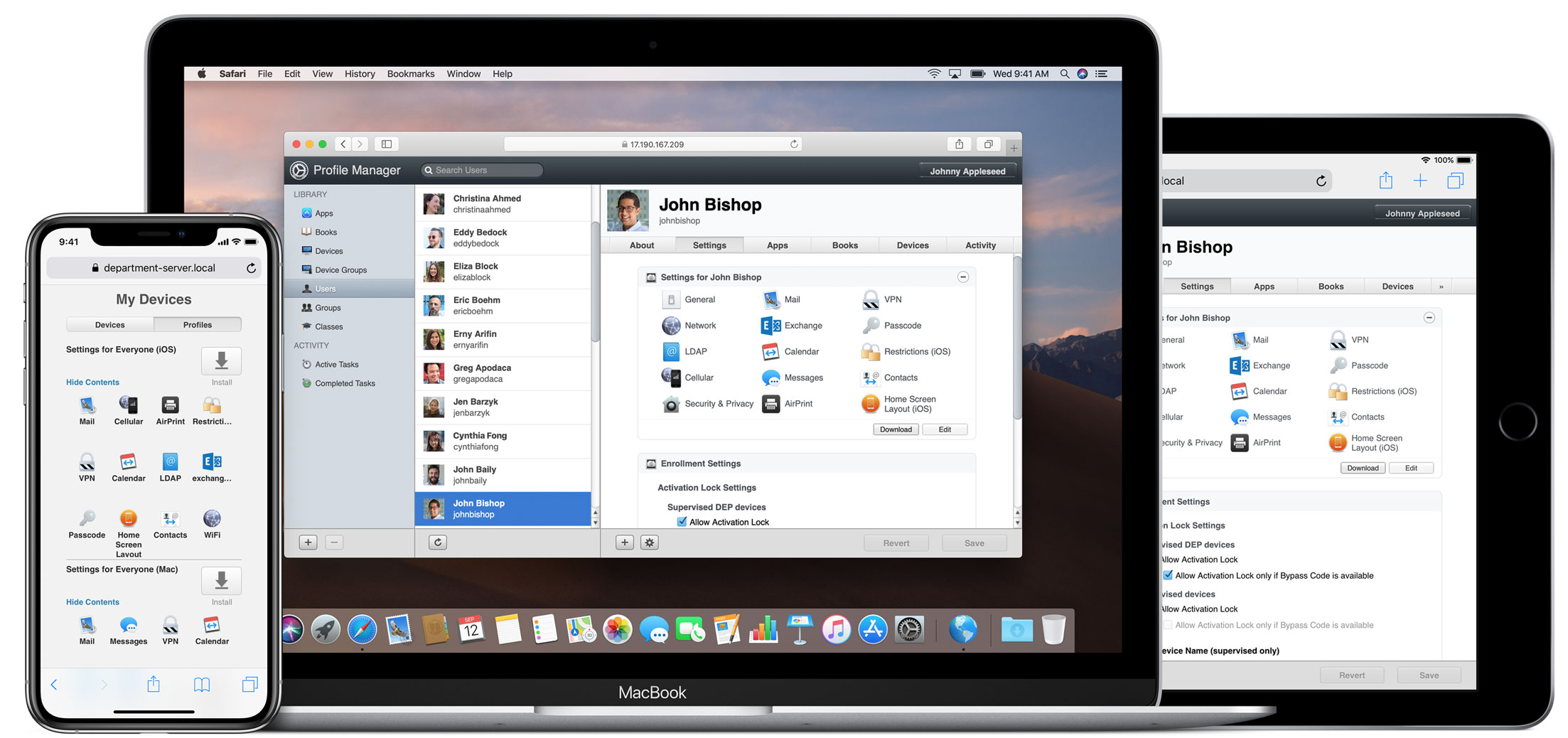The image size is (1568, 738).
Task: Collapse Settings for John Bishop section on the Mac
Action: click(962, 277)
